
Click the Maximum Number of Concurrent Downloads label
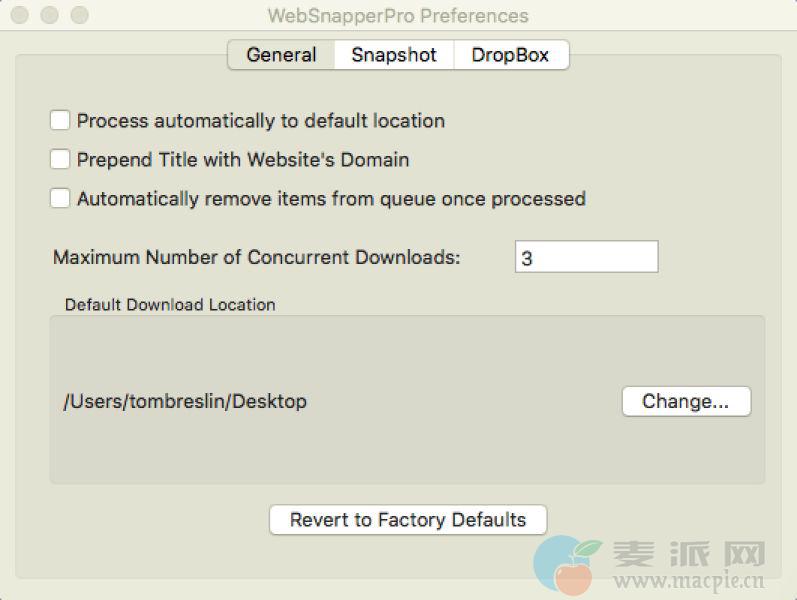click(257, 257)
